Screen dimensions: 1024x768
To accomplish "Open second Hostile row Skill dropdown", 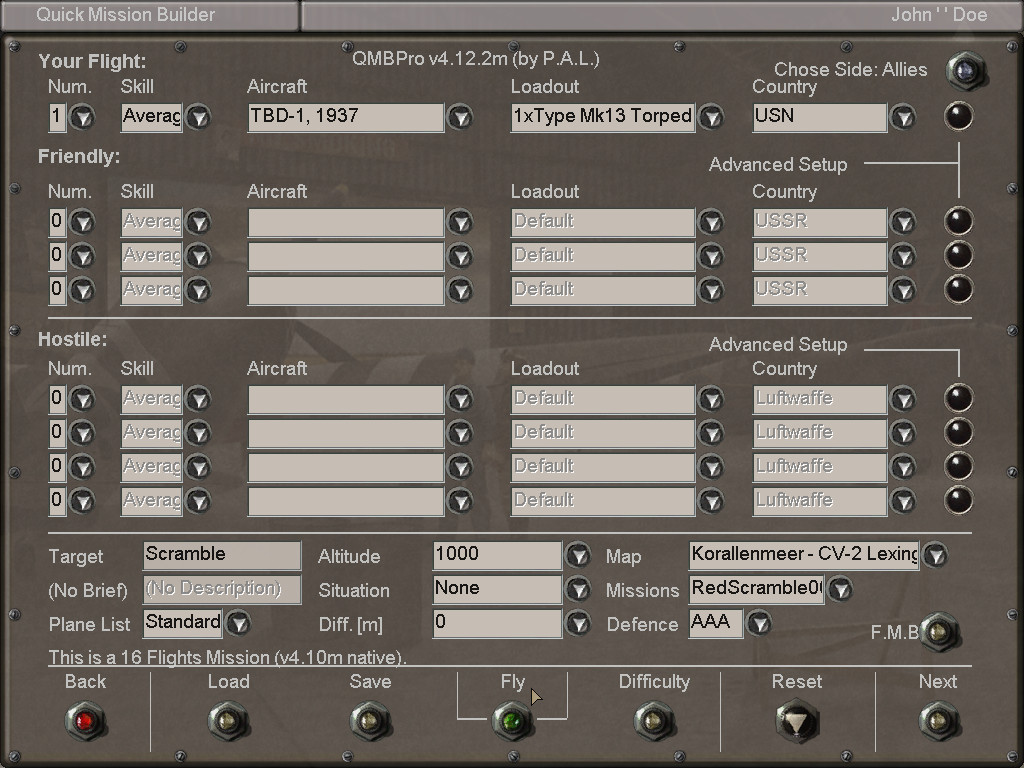I will tap(199, 433).
